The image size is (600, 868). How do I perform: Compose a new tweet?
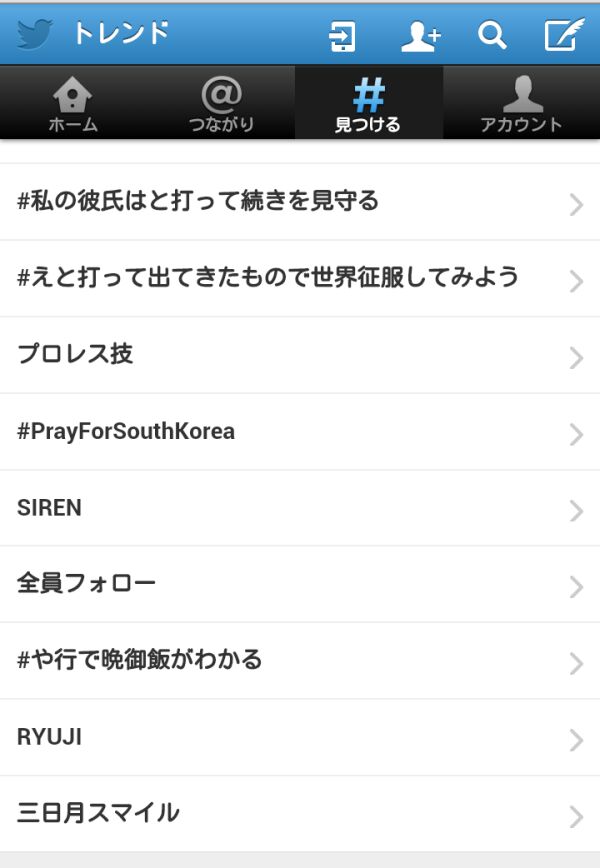tap(564, 34)
